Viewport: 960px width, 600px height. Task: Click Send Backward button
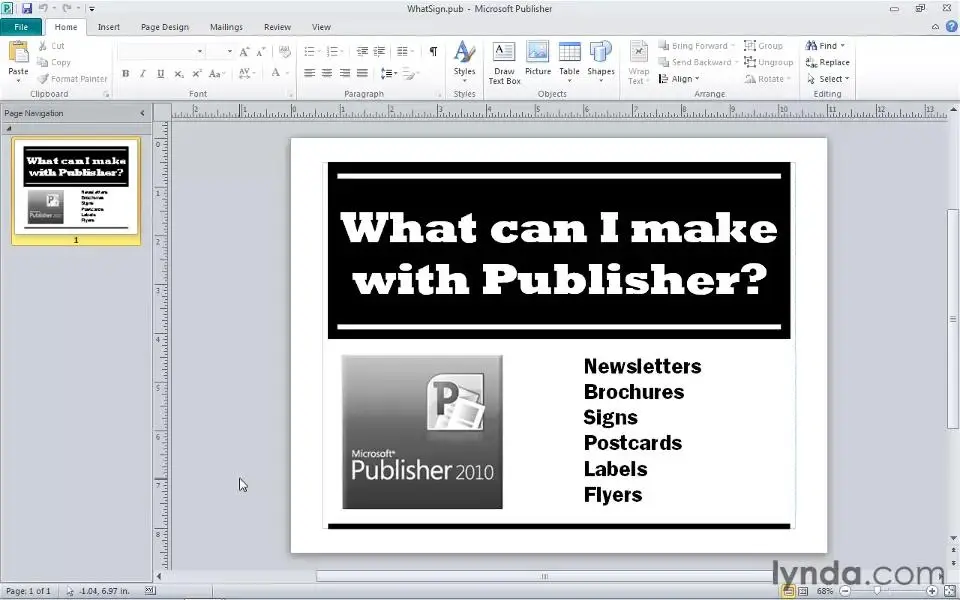pyautogui.click(x=699, y=62)
